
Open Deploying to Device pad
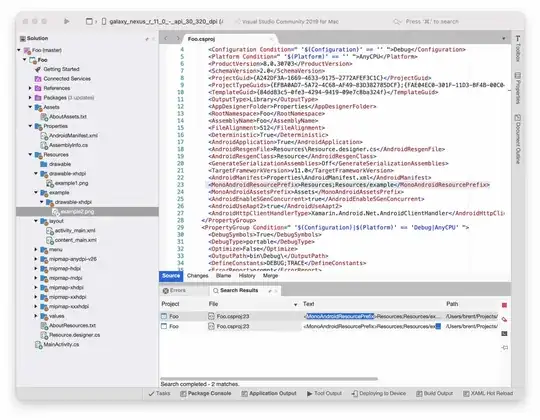379,393
